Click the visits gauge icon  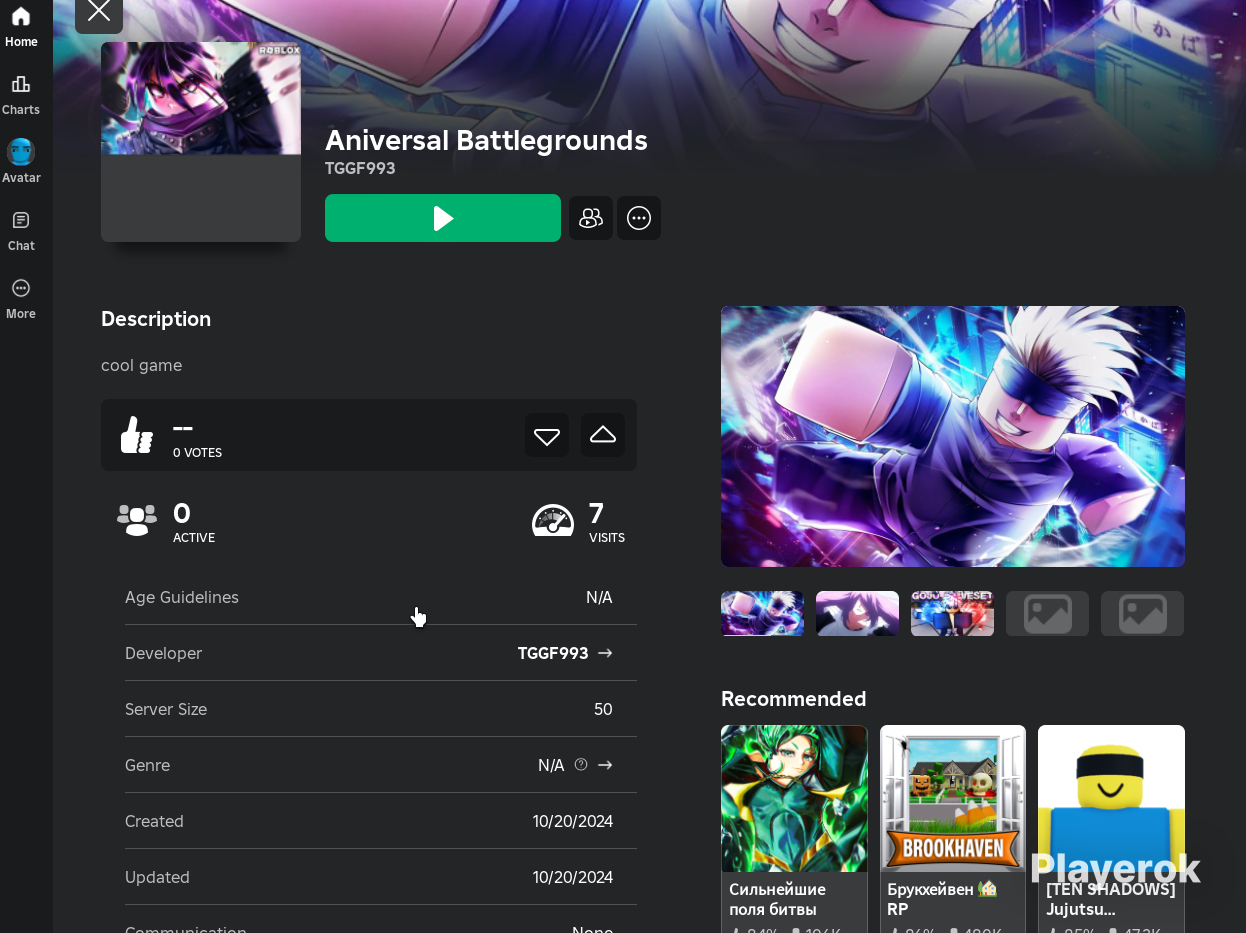[553, 520]
